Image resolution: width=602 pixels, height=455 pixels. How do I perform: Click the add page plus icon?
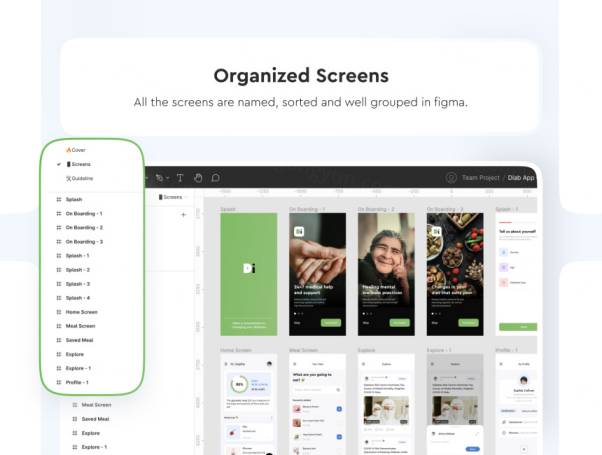point(183,214)
